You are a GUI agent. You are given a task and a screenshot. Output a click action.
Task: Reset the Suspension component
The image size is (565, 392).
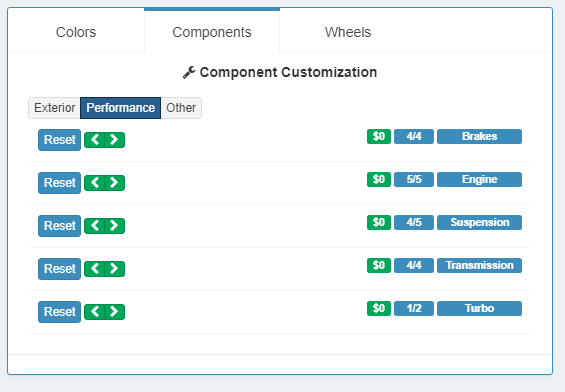(59, 226)
